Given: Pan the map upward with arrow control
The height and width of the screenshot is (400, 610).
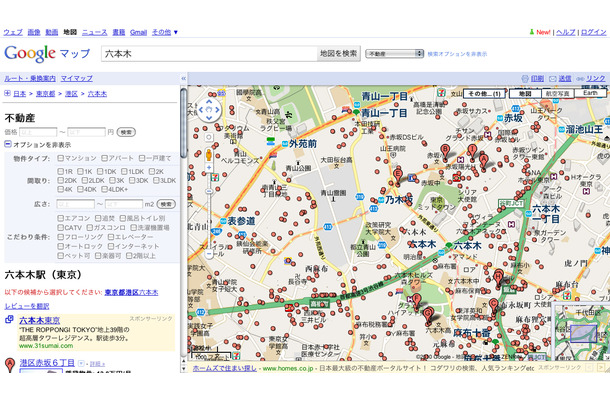Looking at the screenshot, I should click(209, 102).
